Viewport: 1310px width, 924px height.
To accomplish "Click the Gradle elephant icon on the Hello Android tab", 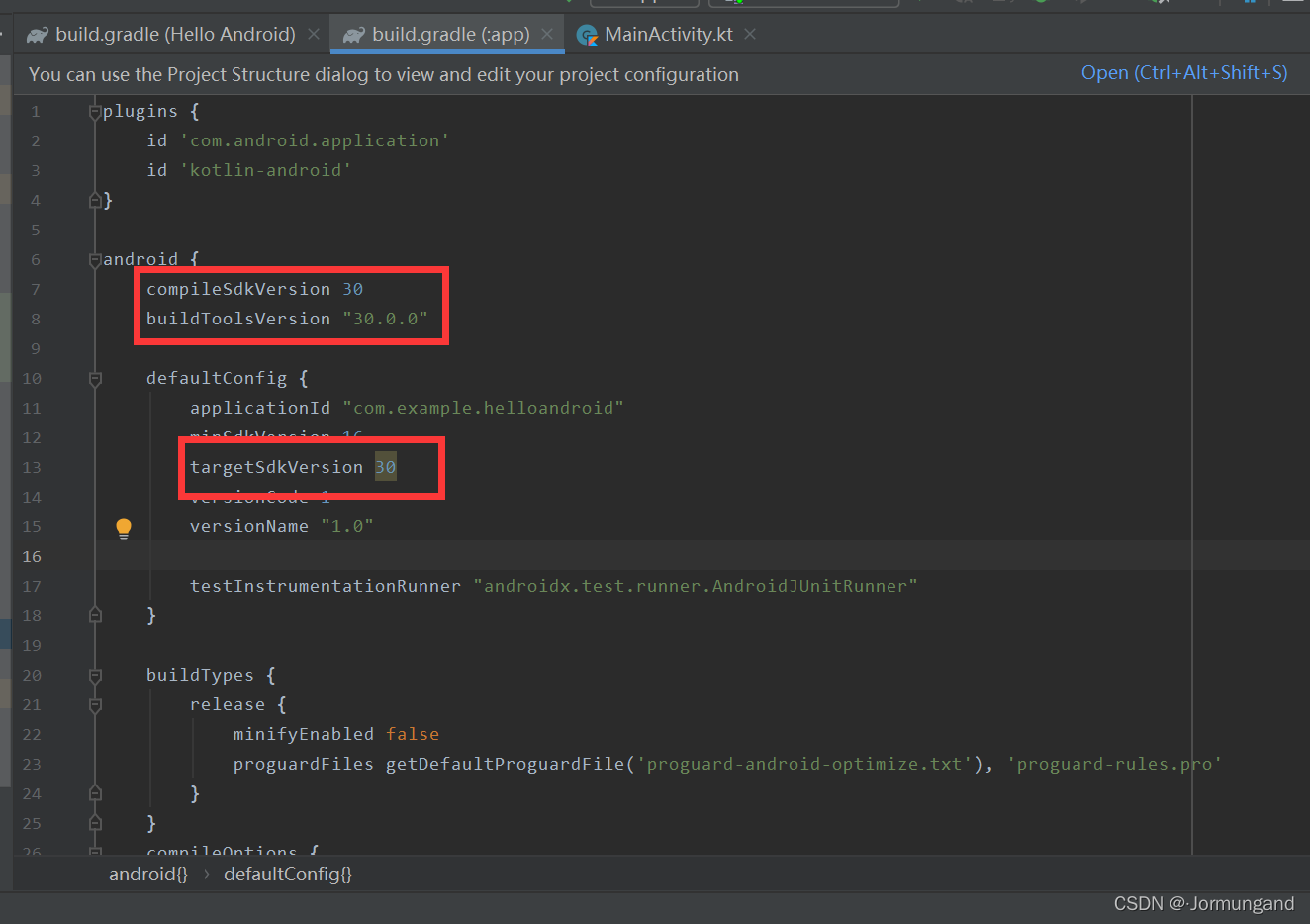I will [38, 35].
